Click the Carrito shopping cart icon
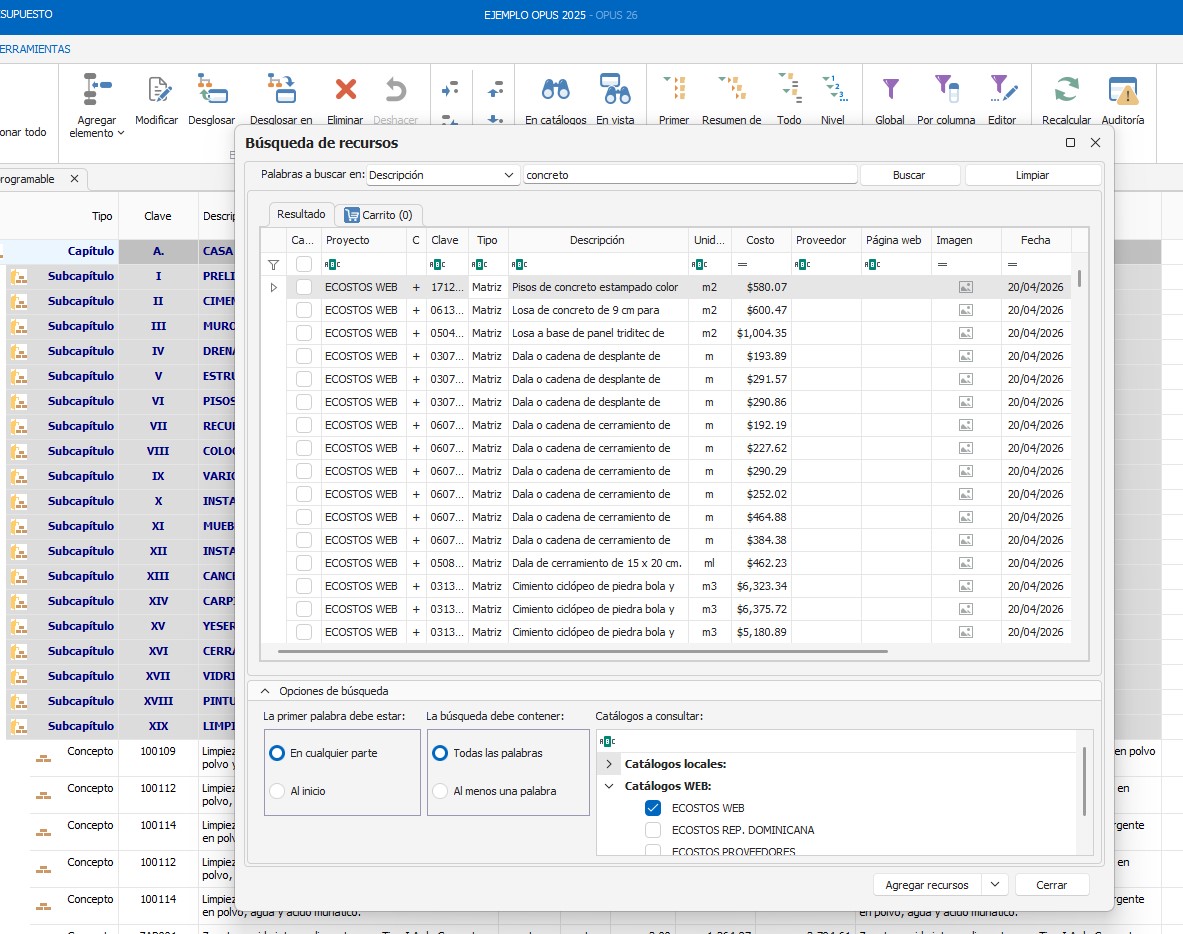 [x=352, y=215]
